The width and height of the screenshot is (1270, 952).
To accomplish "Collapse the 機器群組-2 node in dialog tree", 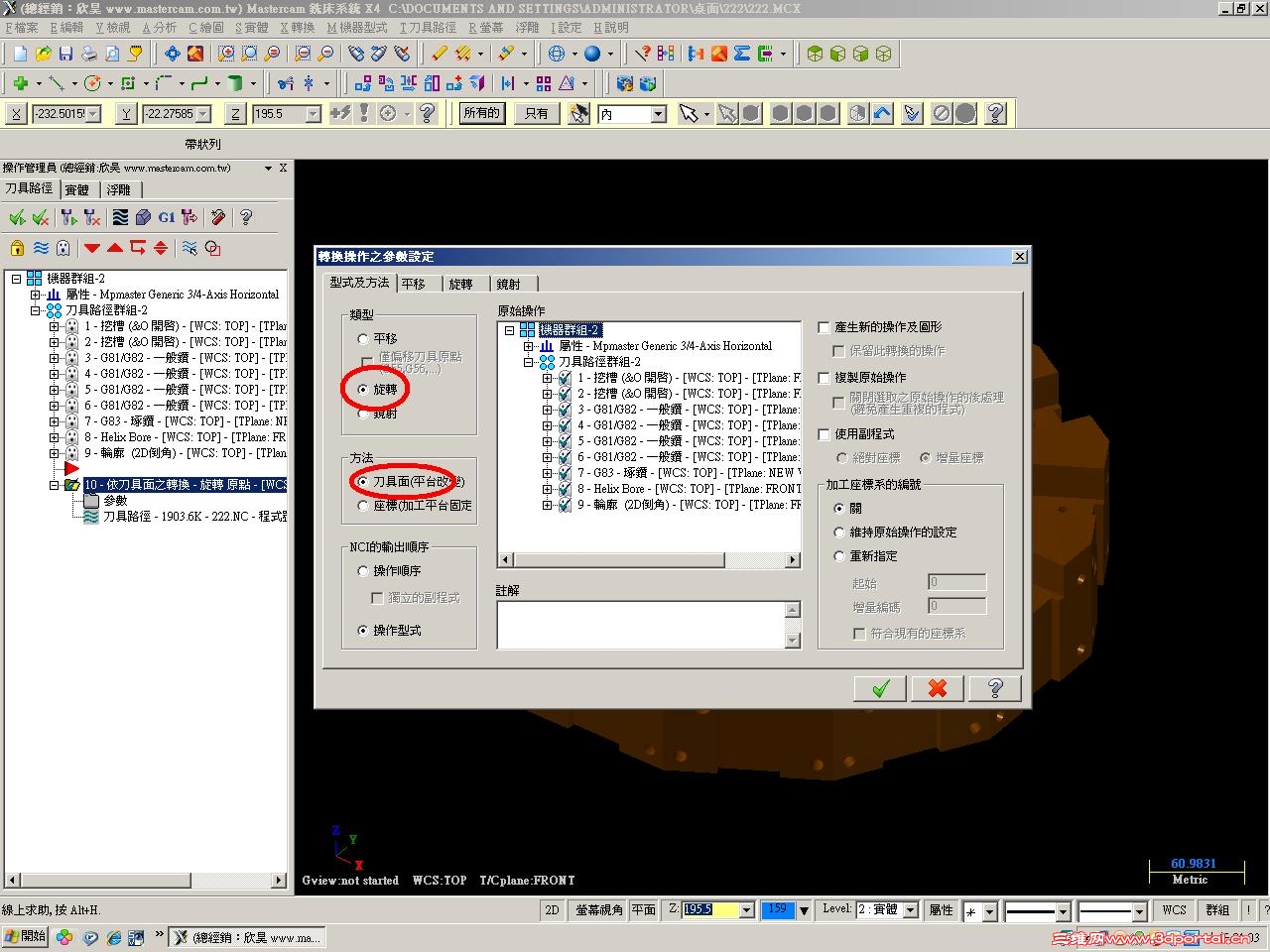I will (509, 330).
